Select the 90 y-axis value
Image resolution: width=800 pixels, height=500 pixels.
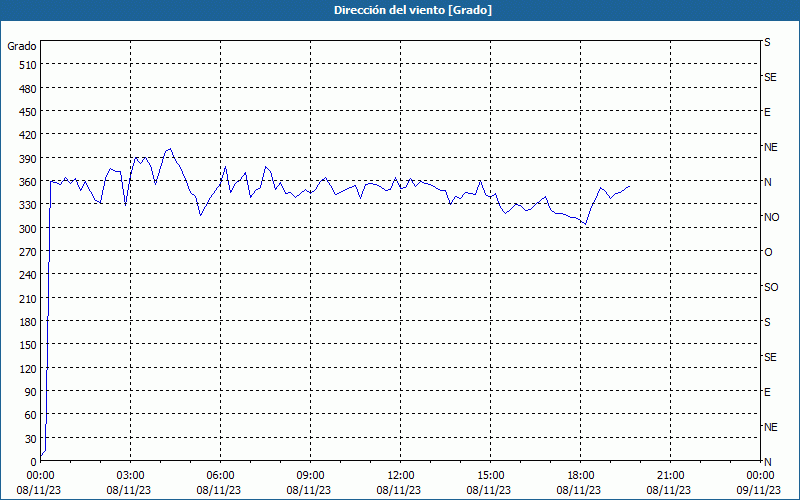click(x=31, y=392)
